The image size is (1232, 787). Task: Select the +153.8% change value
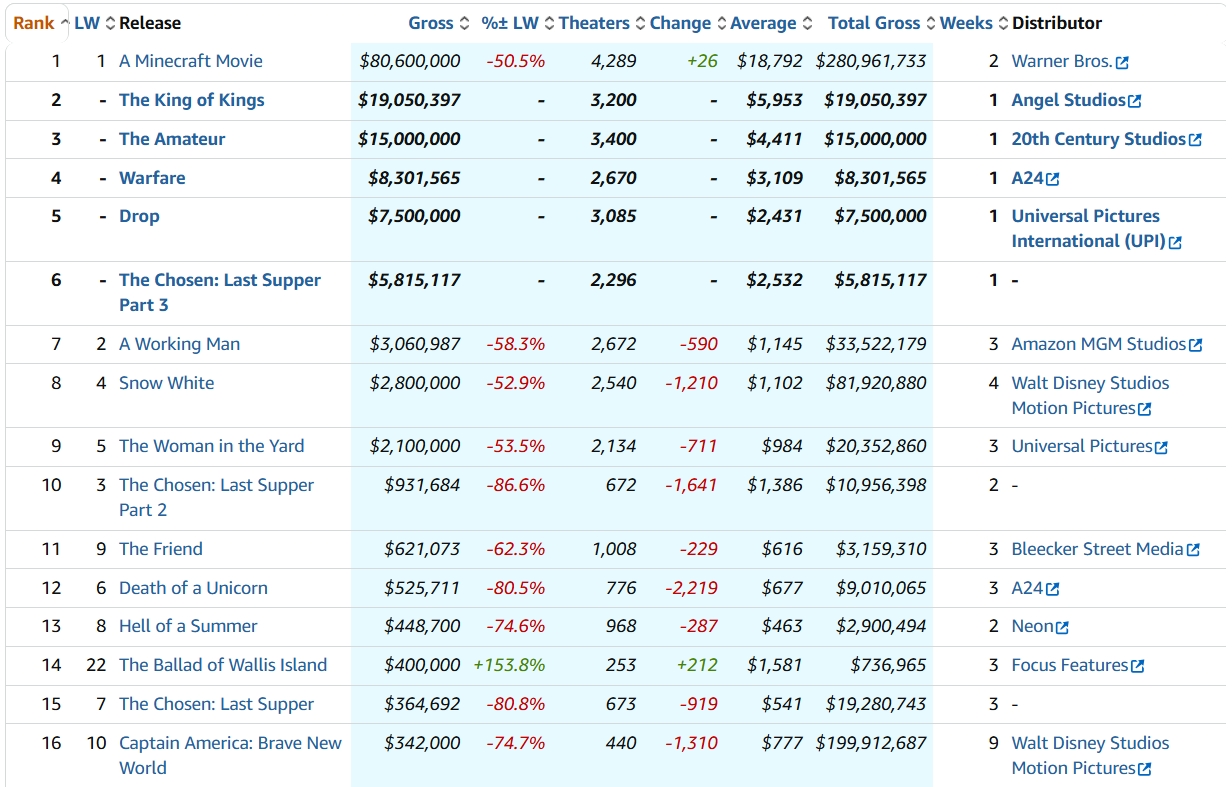509,665
